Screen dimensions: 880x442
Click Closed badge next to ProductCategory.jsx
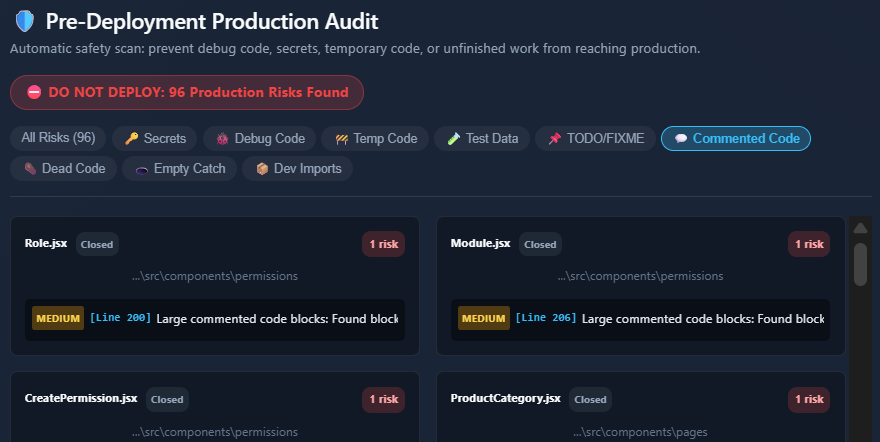(590, 399)
